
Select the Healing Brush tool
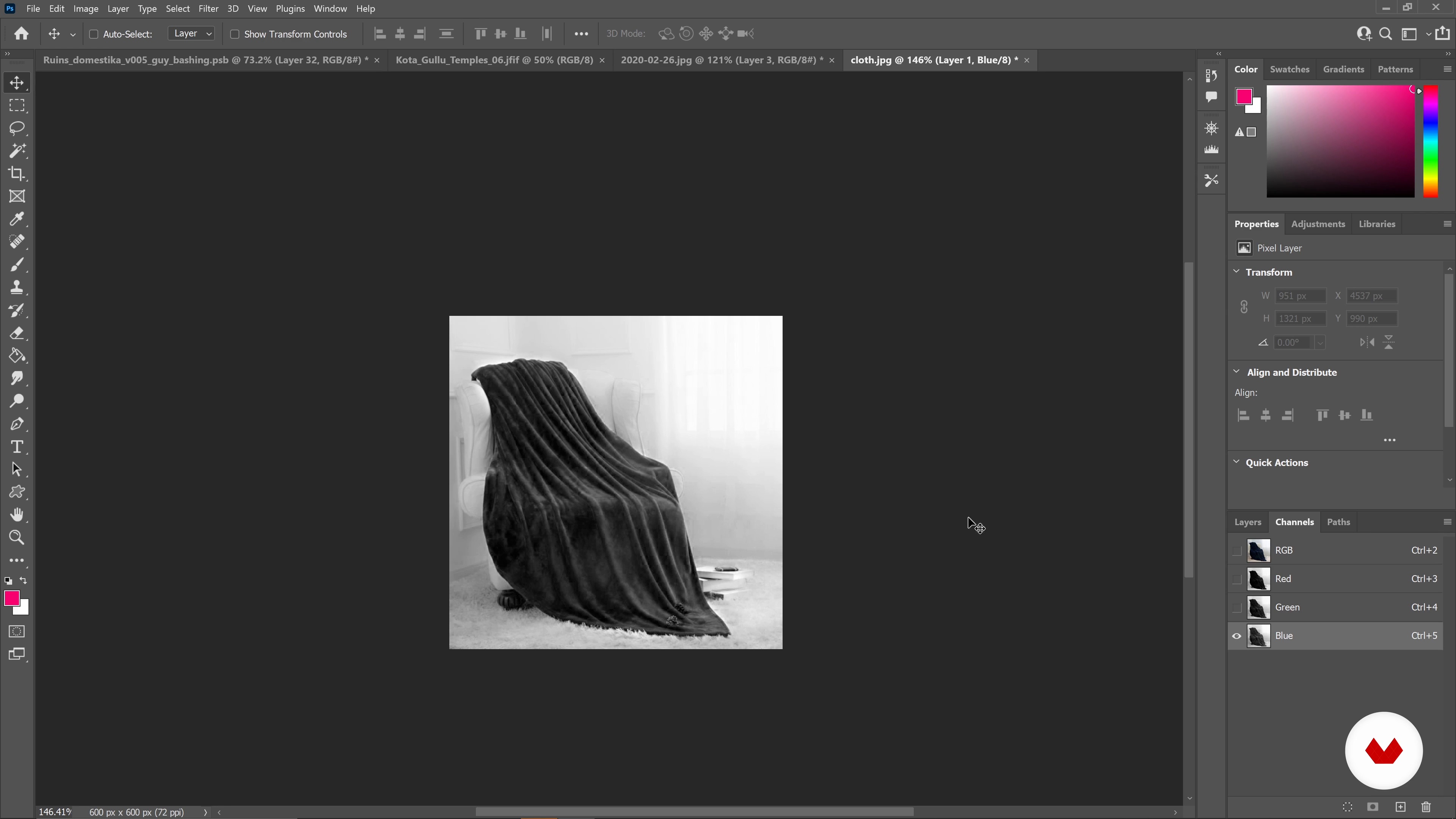click(17, 242)
